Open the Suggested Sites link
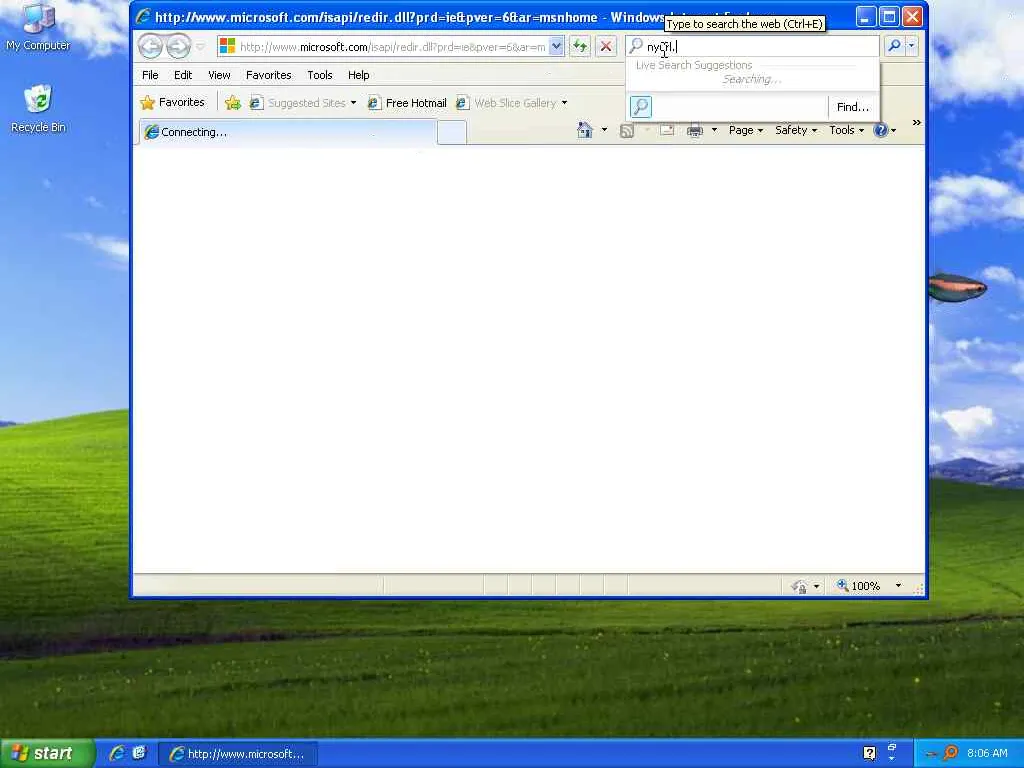 click(298, 103)
